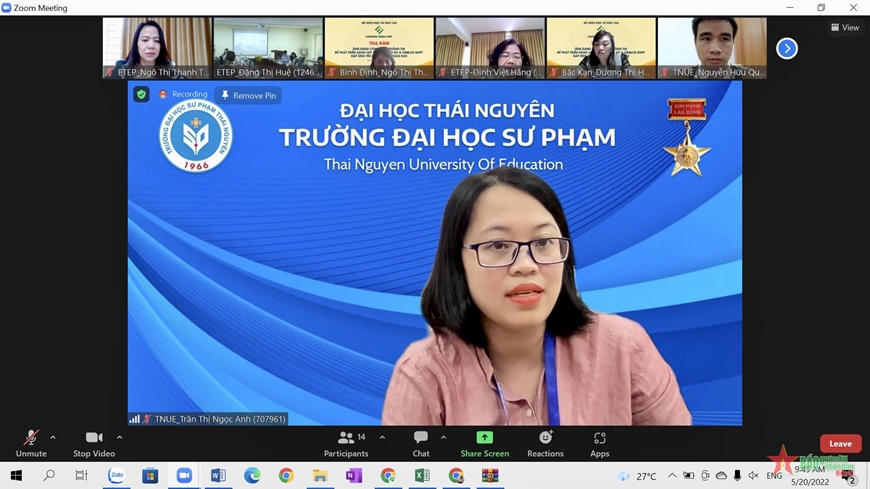Open Windows taskbar search
870x489 pixels.
point(49,476)
